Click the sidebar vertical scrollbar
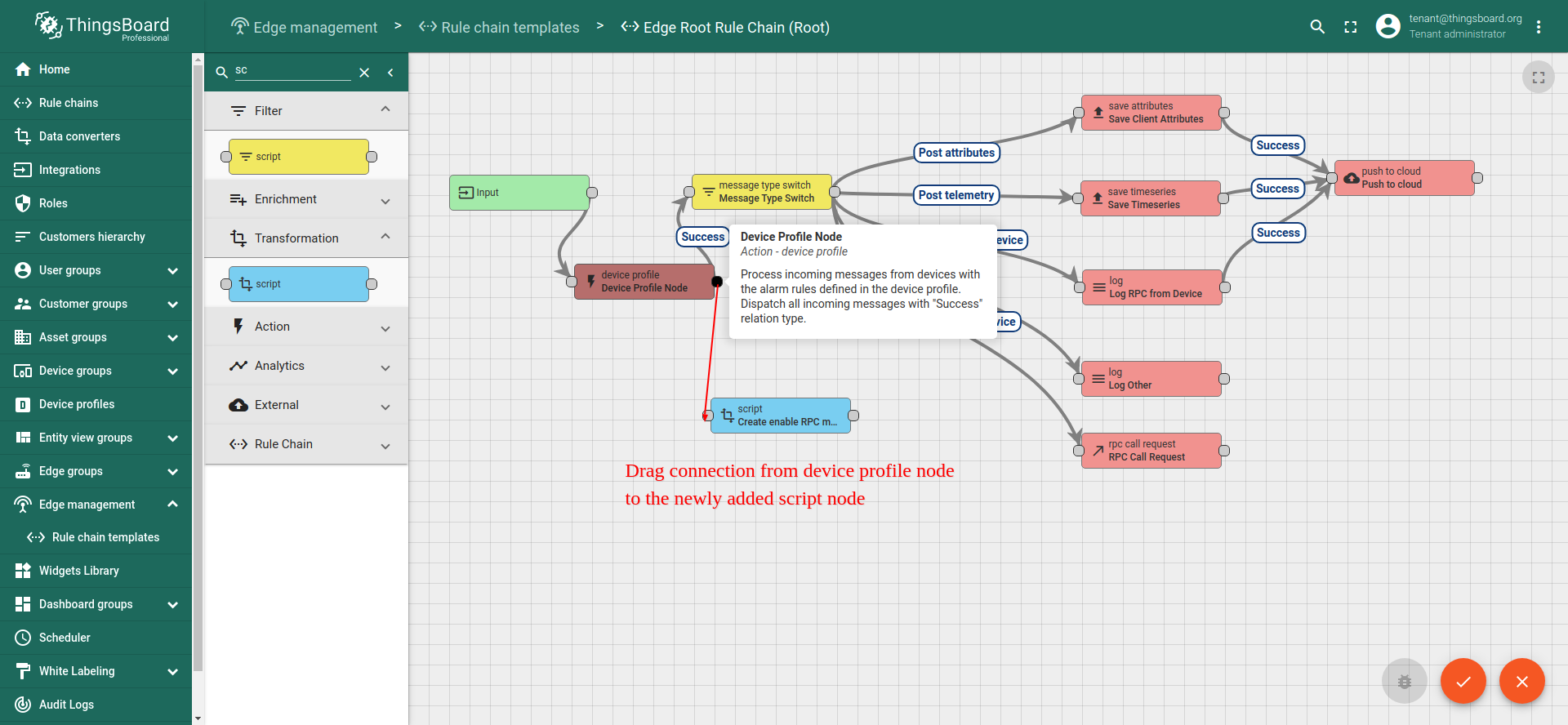The image size is (1568, 725). [198, 367]
